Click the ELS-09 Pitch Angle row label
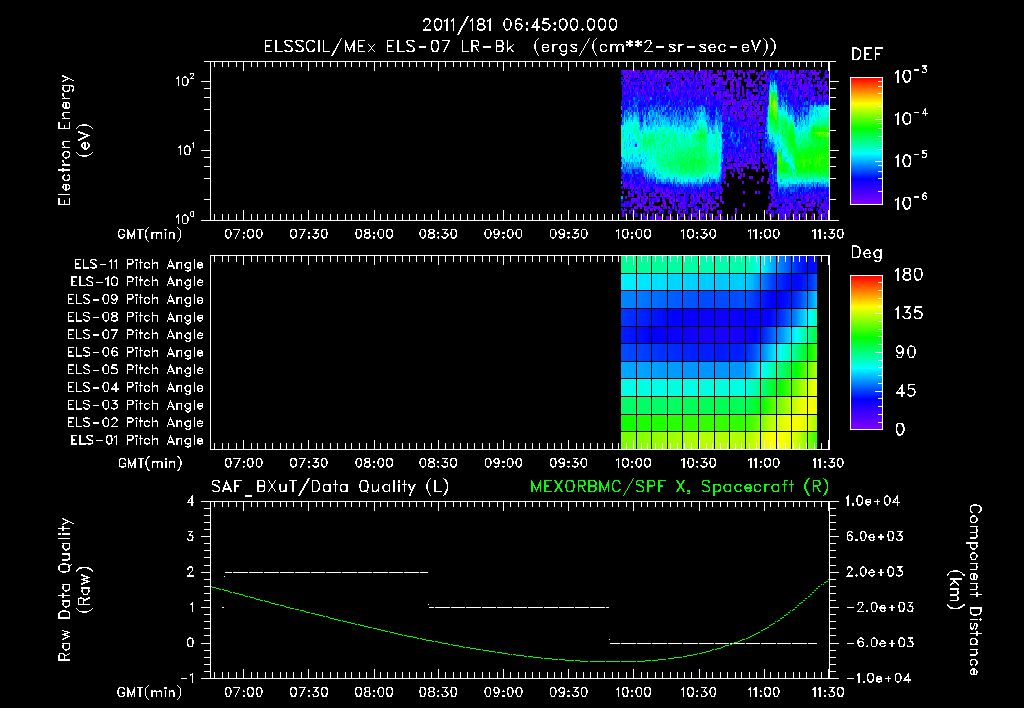1024x708 pixels. tap(136, 300)
